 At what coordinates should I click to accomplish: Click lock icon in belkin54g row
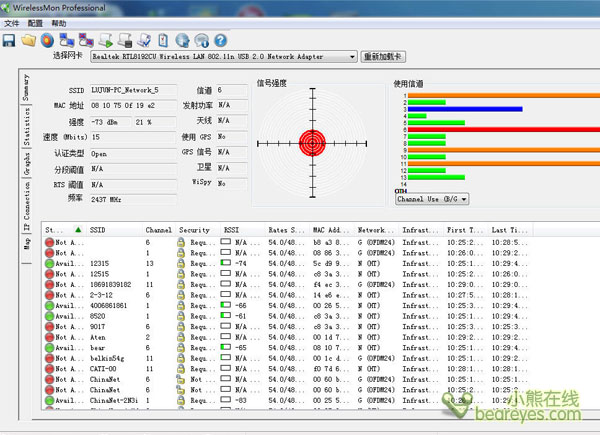click(181, 358)
